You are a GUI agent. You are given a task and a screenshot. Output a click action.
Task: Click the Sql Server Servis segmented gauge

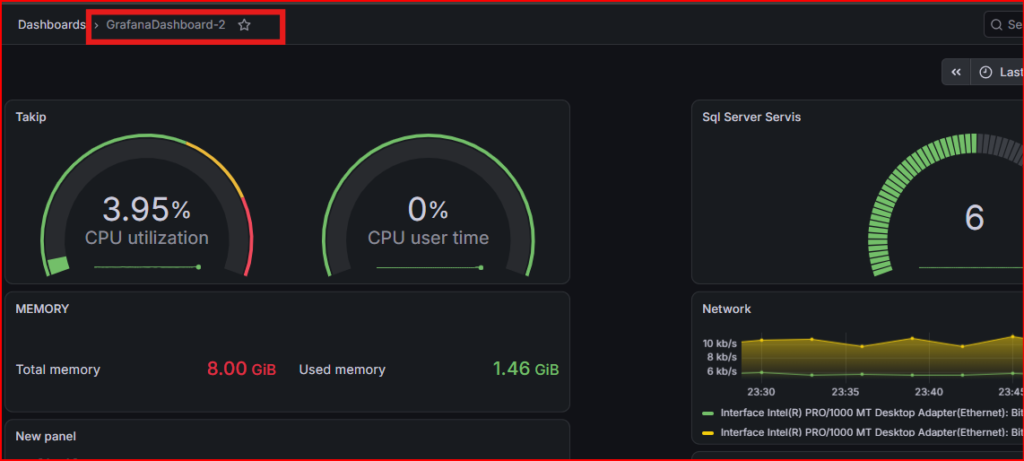pyautogui.click(x=947, y=204)
